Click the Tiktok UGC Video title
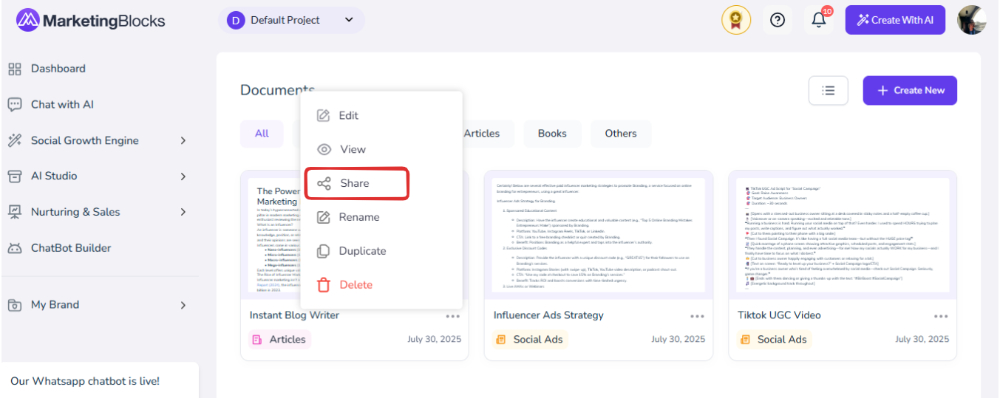 779,315
